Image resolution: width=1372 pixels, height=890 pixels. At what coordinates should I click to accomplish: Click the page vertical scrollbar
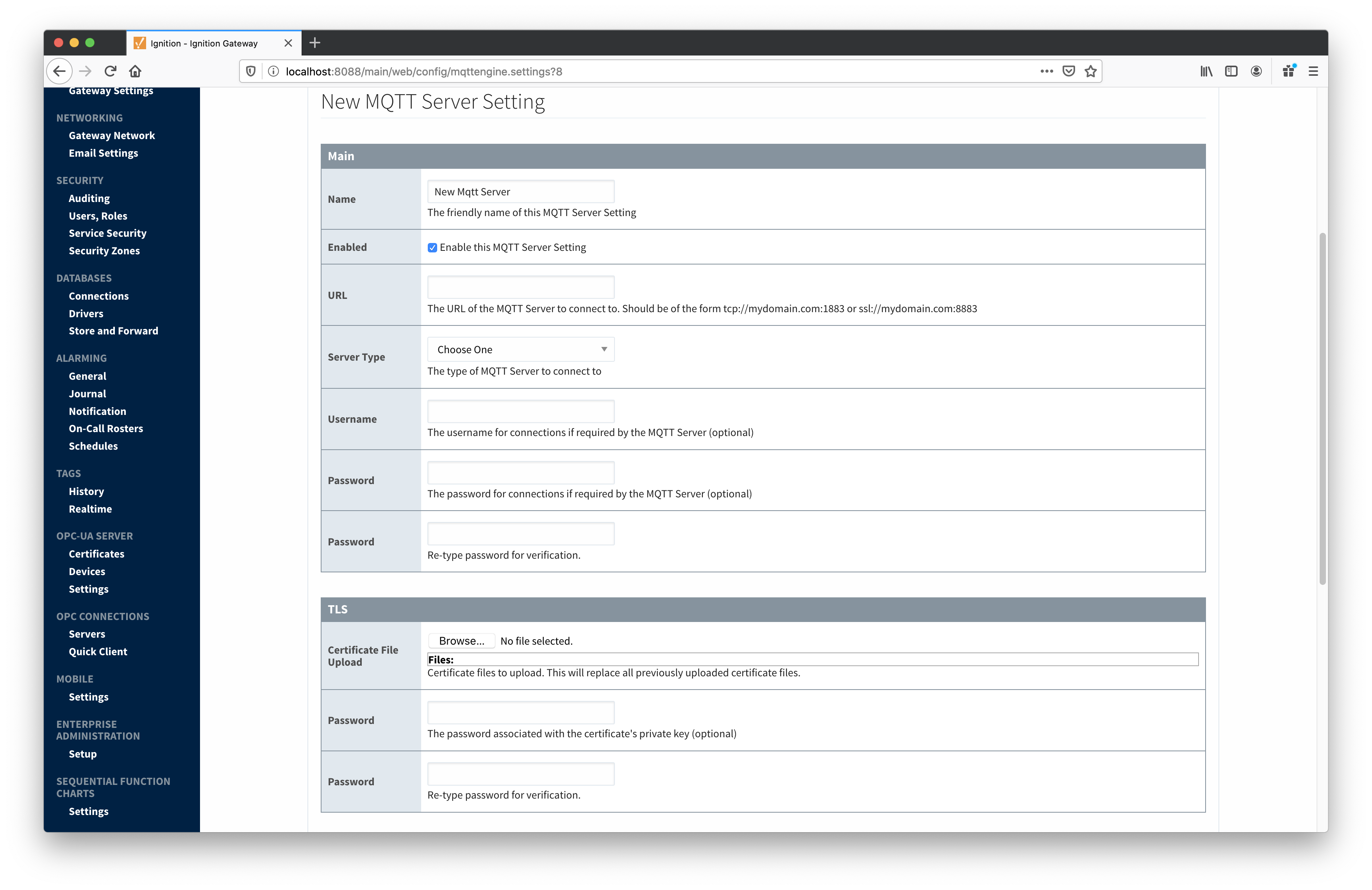1322,408
